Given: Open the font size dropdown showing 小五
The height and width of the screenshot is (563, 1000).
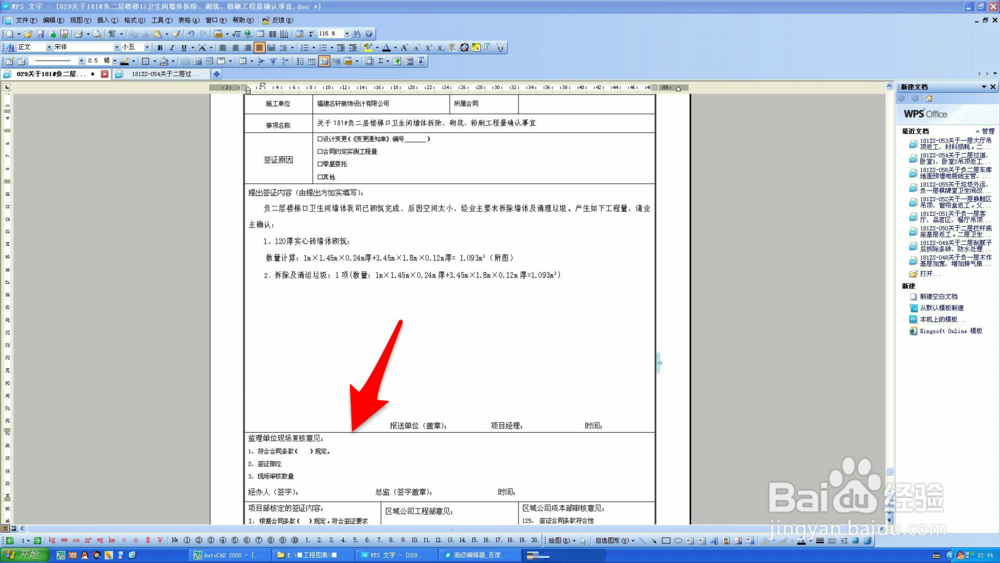Looking at the screenshot, I should (x=147, y=48).
